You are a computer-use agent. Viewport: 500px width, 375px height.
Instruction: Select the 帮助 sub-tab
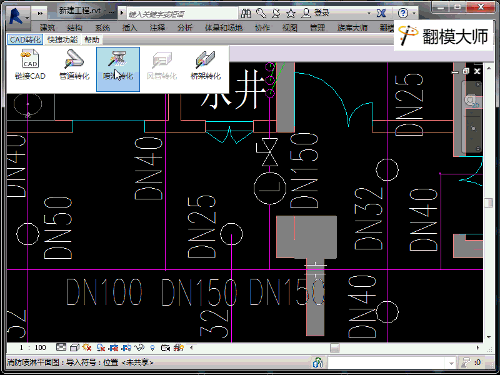coord(91,40)
